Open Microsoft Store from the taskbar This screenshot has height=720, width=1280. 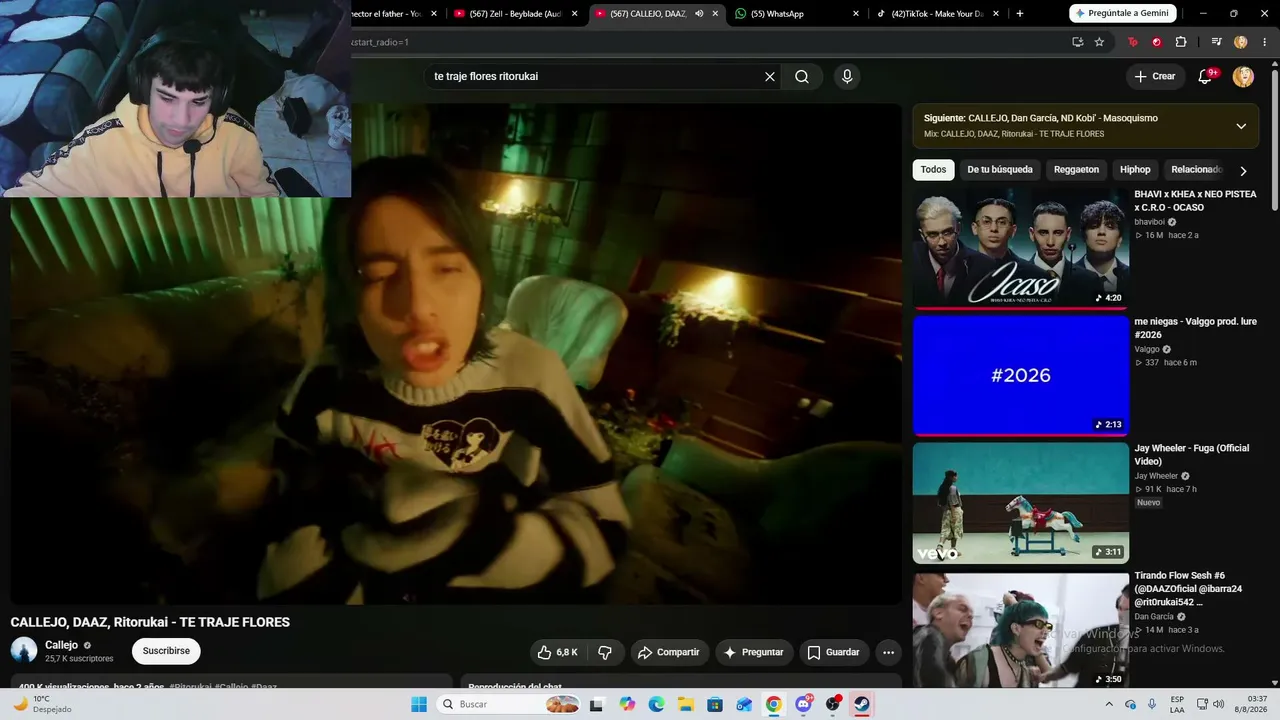[715, 704]
